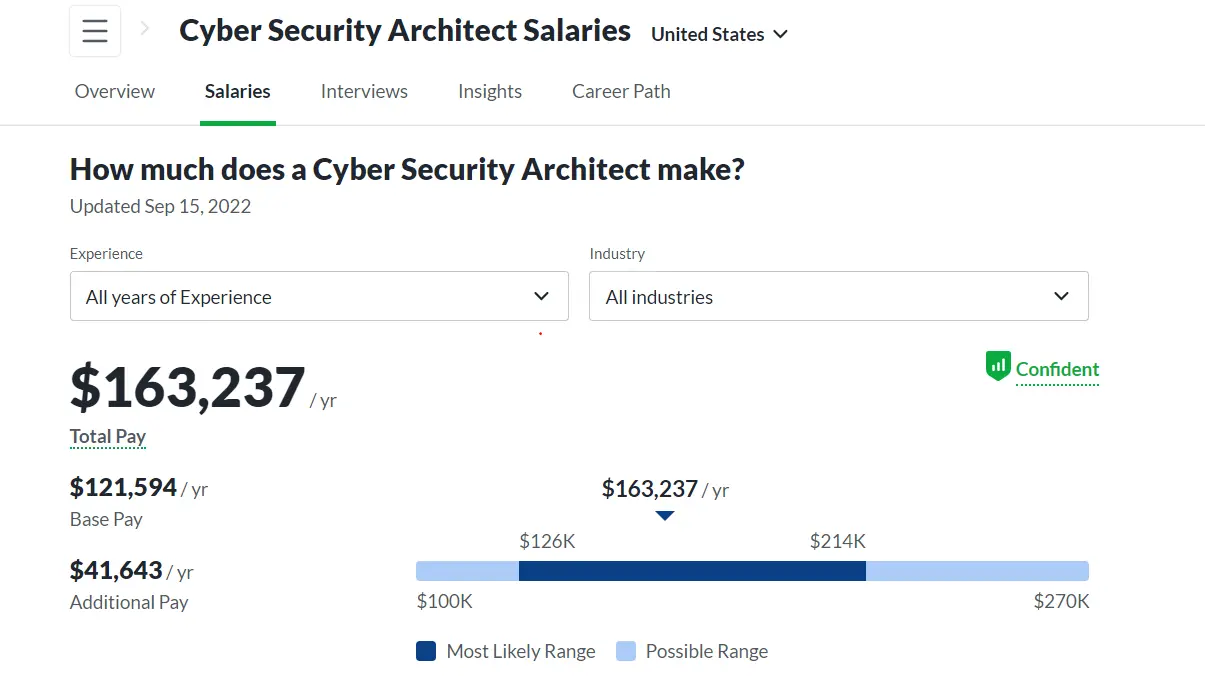
Task: Click the United States chevron arrow
Action: [781, 34]
